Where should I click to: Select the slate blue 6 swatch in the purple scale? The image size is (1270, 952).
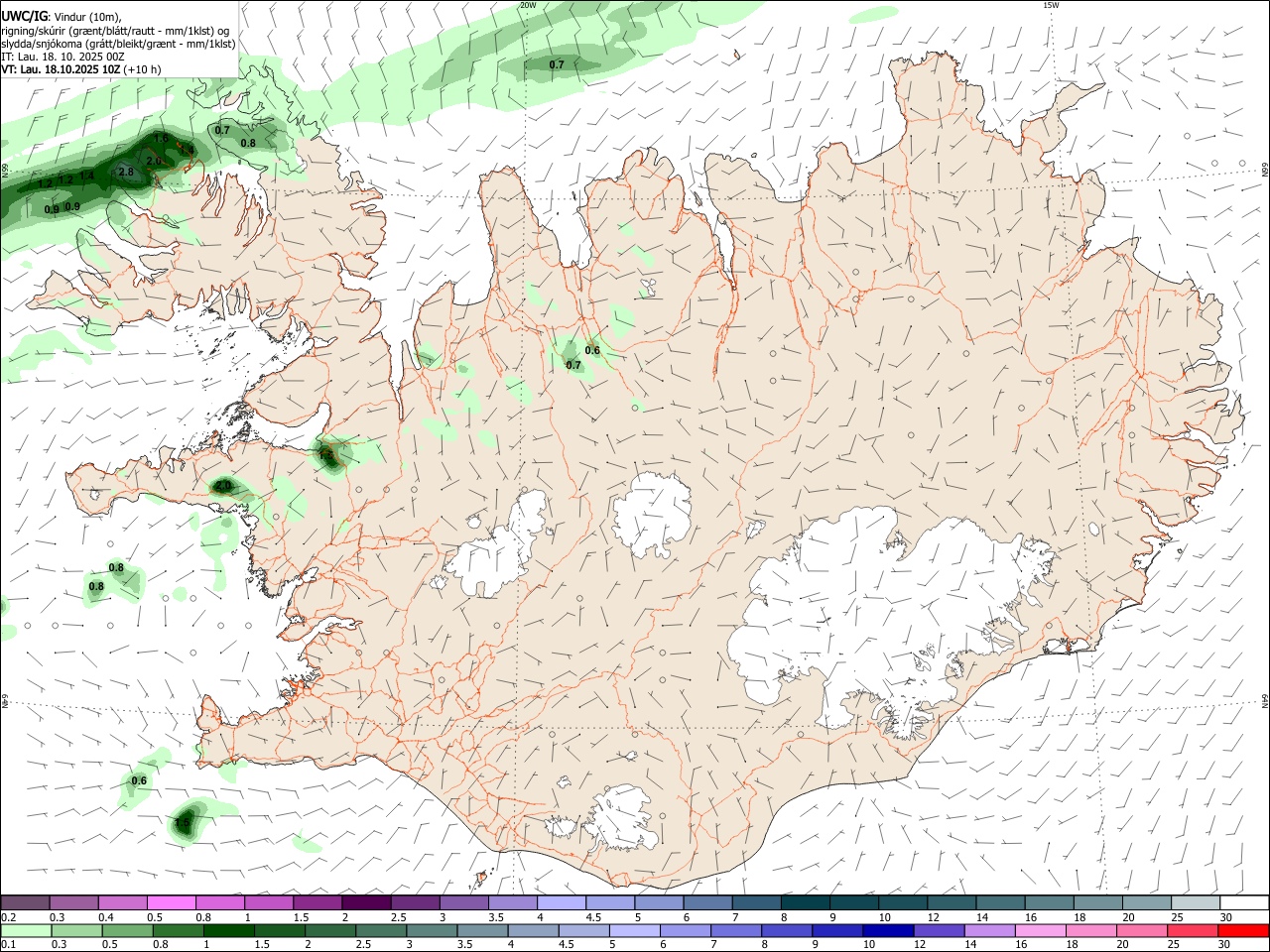pos(708,902)
